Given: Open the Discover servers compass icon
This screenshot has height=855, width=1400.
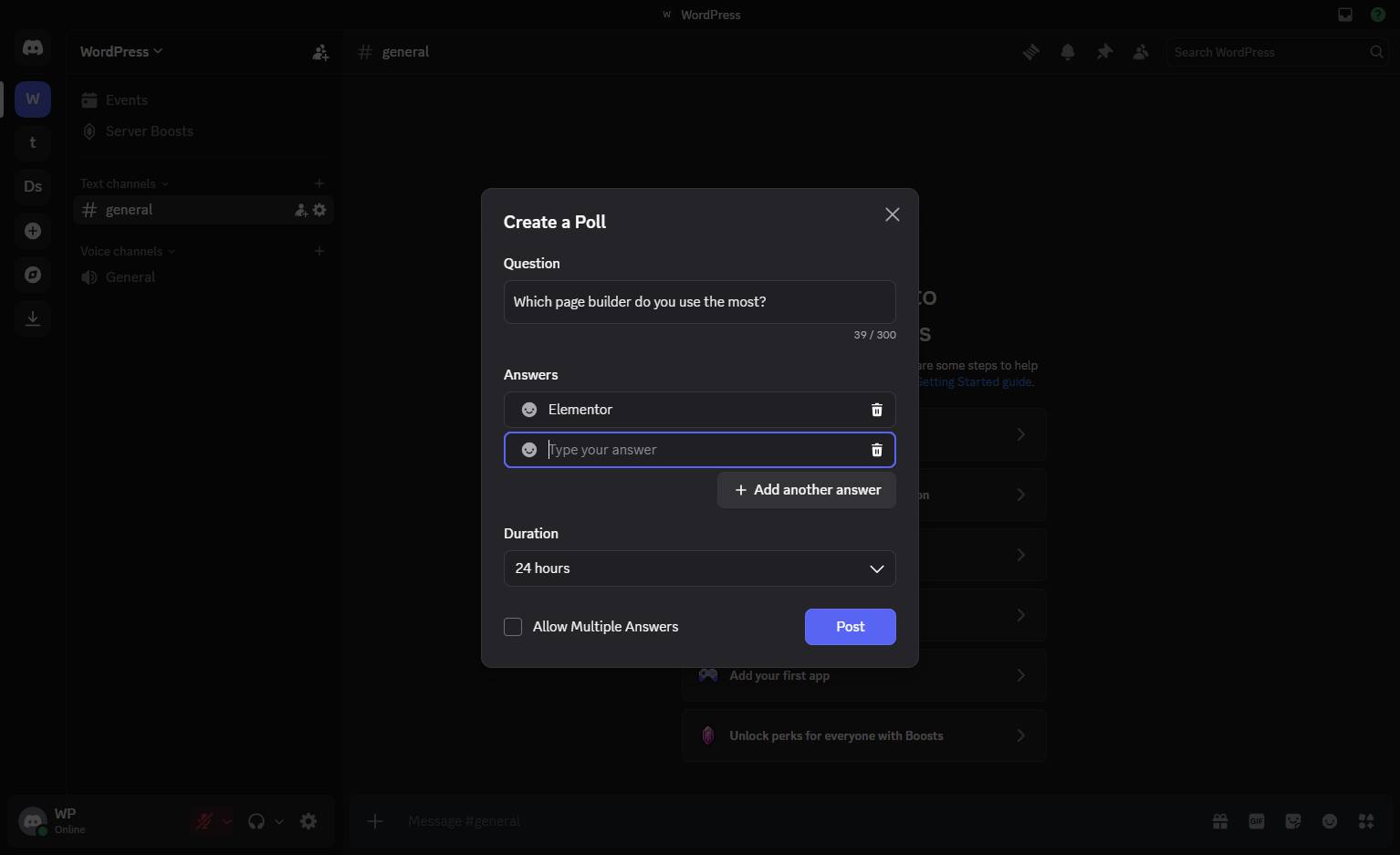Looking at the screenshot, I should [33, 275].
